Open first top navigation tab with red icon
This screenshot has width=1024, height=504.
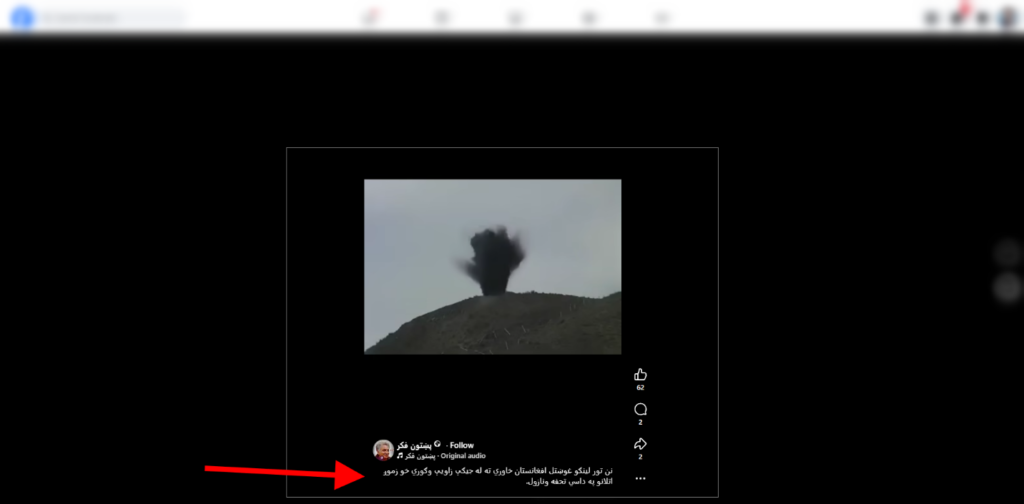[370, 18]
